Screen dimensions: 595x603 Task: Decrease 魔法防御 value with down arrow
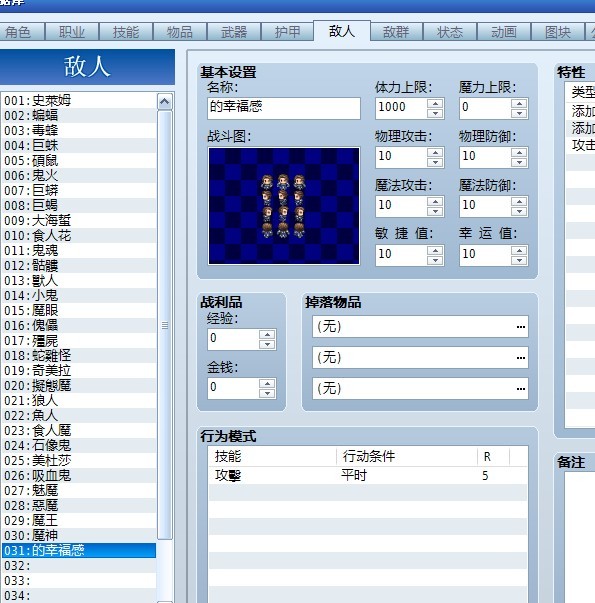(519, 212)
